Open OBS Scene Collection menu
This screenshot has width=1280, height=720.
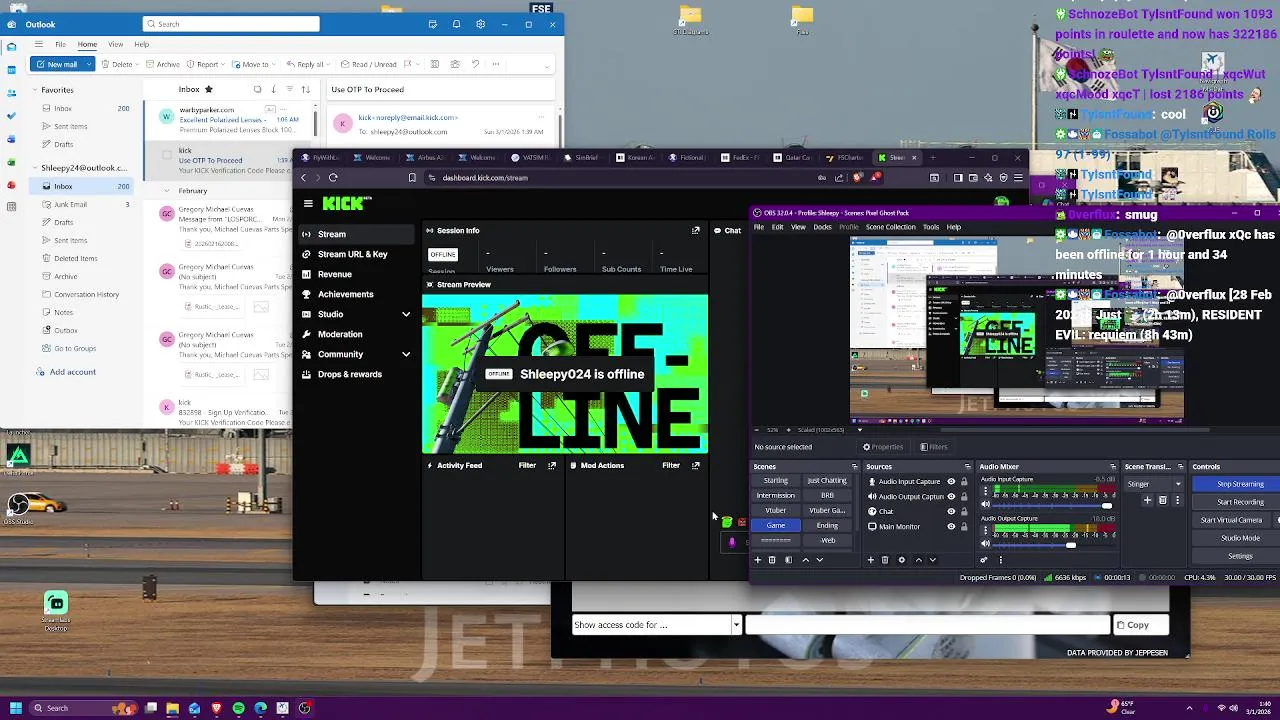coord(890,227)
